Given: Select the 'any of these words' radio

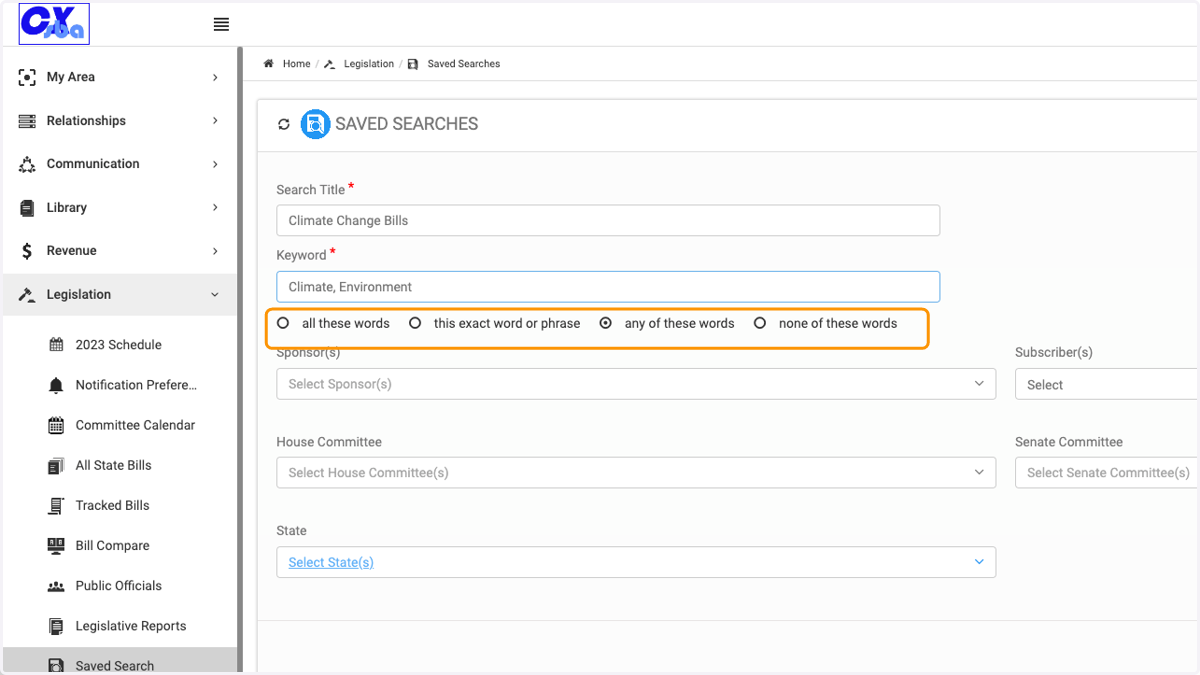Looking at the screenshot, I should click(605, 323).
